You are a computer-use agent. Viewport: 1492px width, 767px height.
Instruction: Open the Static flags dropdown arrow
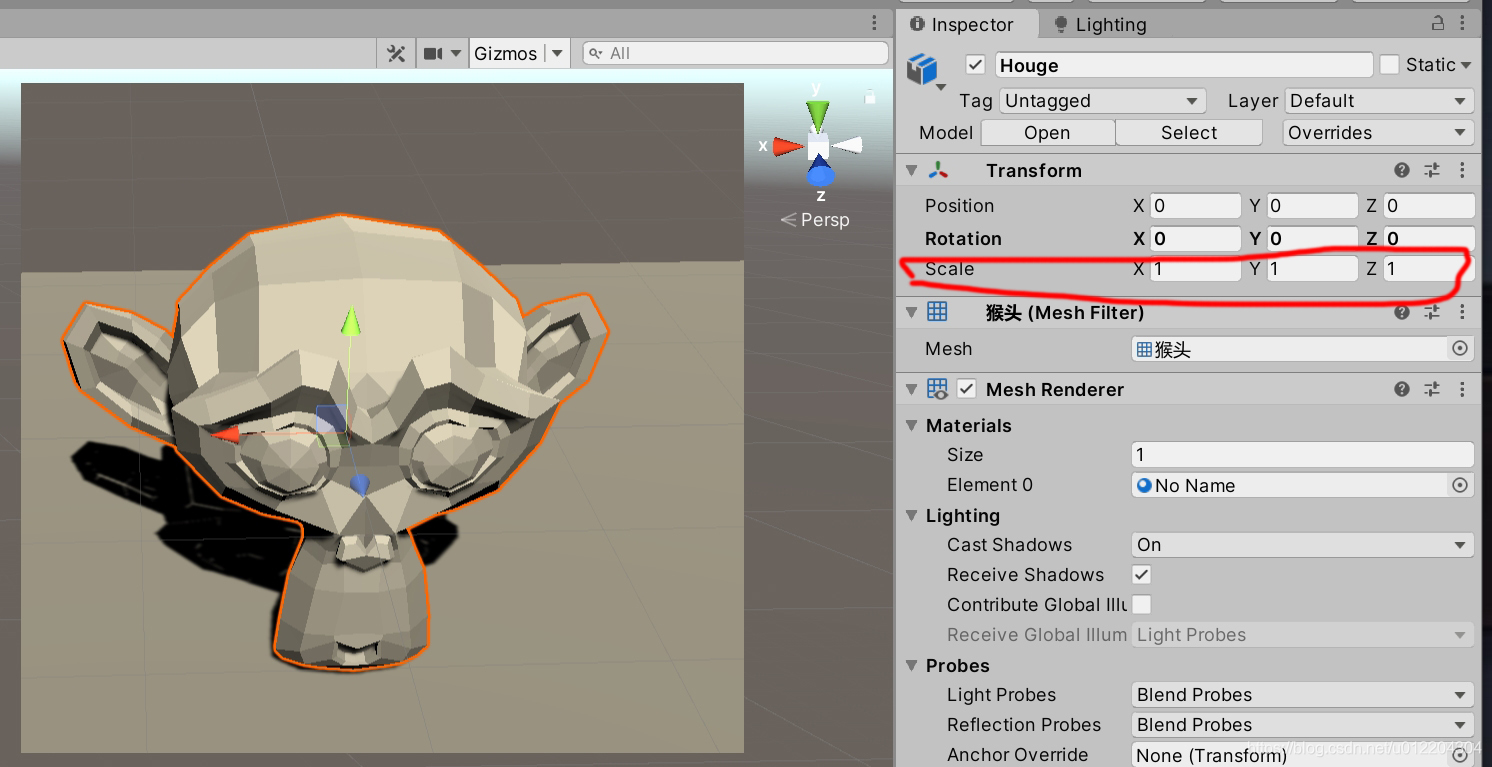pyautogui.click(x=1466, y=65)
